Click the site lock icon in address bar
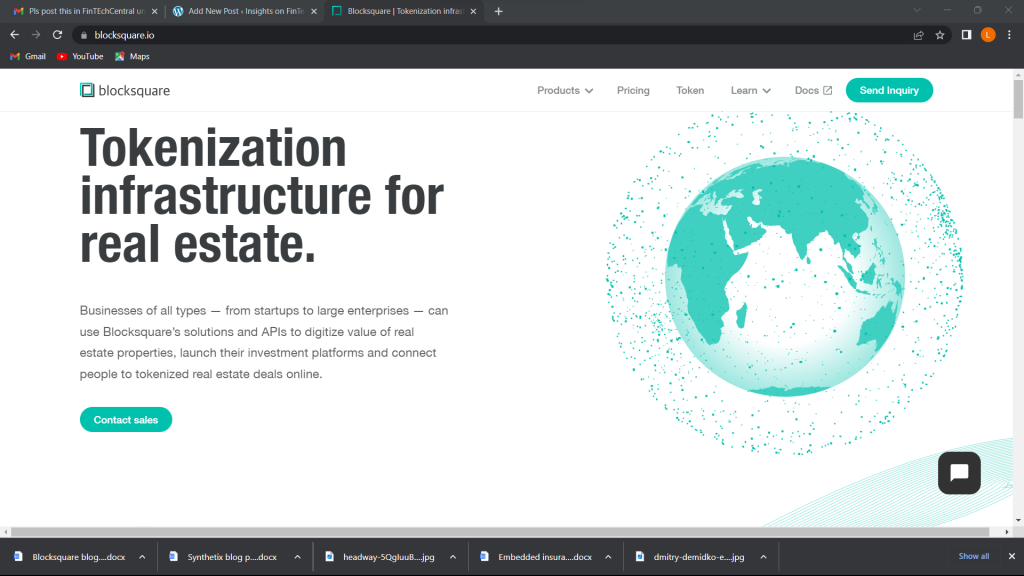1024x576 pixels. click(x=84, y=35)
